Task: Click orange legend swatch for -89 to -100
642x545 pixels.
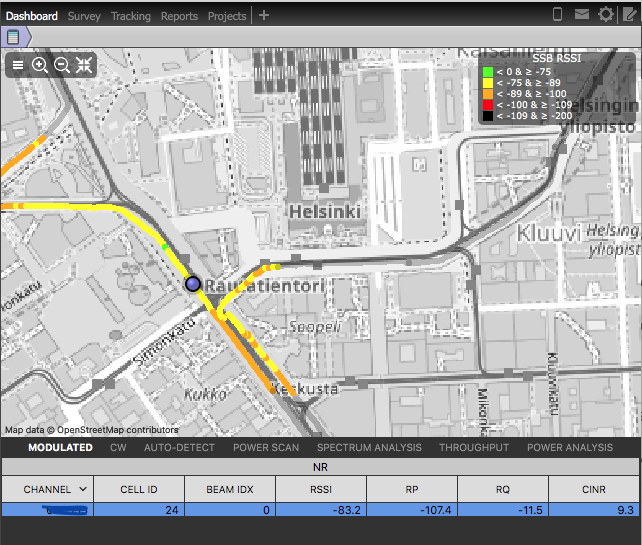Action: (488, 94)
